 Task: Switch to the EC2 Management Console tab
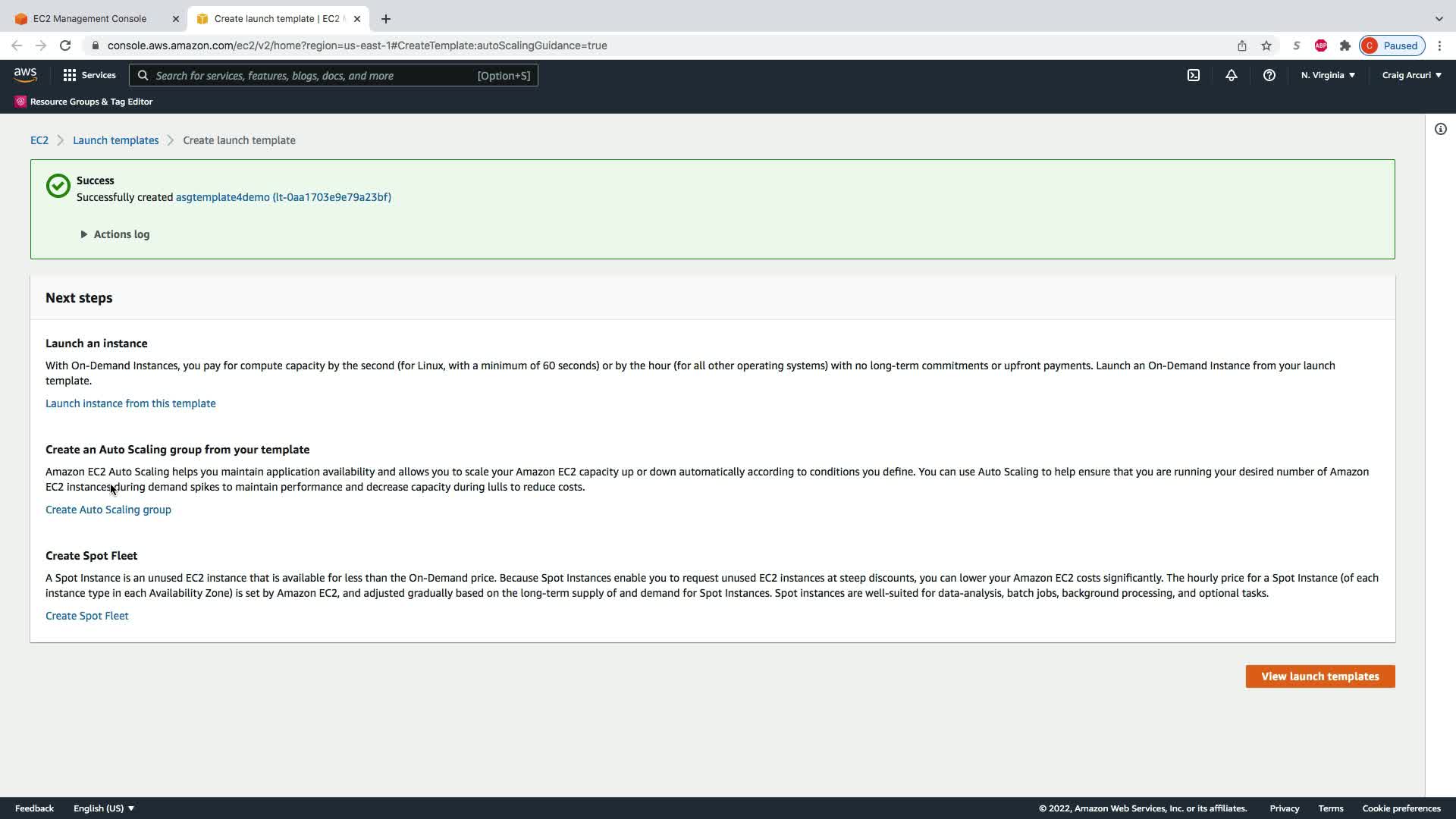click(89, 18)
